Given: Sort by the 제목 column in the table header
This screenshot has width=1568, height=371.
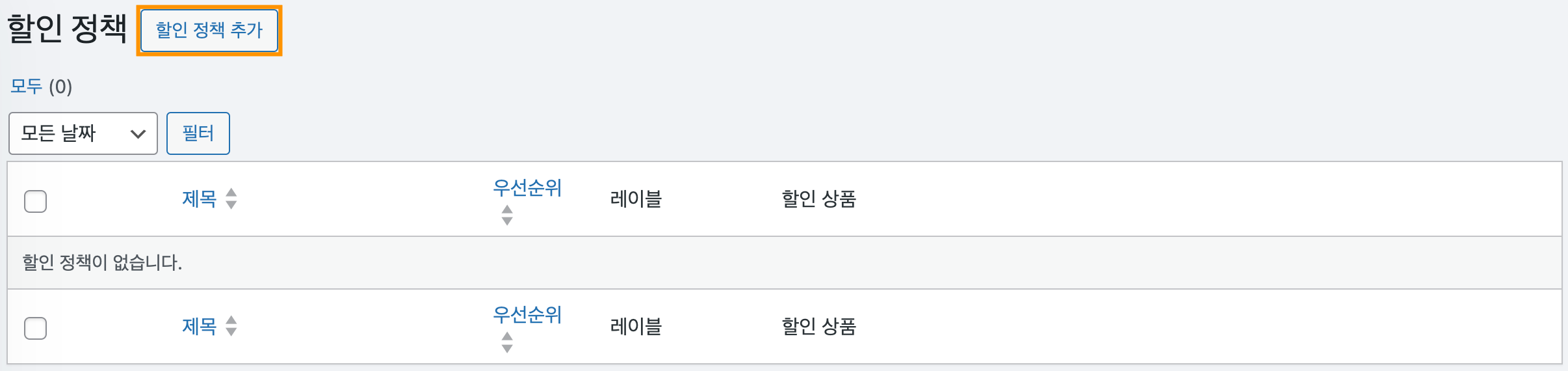Looking at the screenshot, I should (199, 199).
